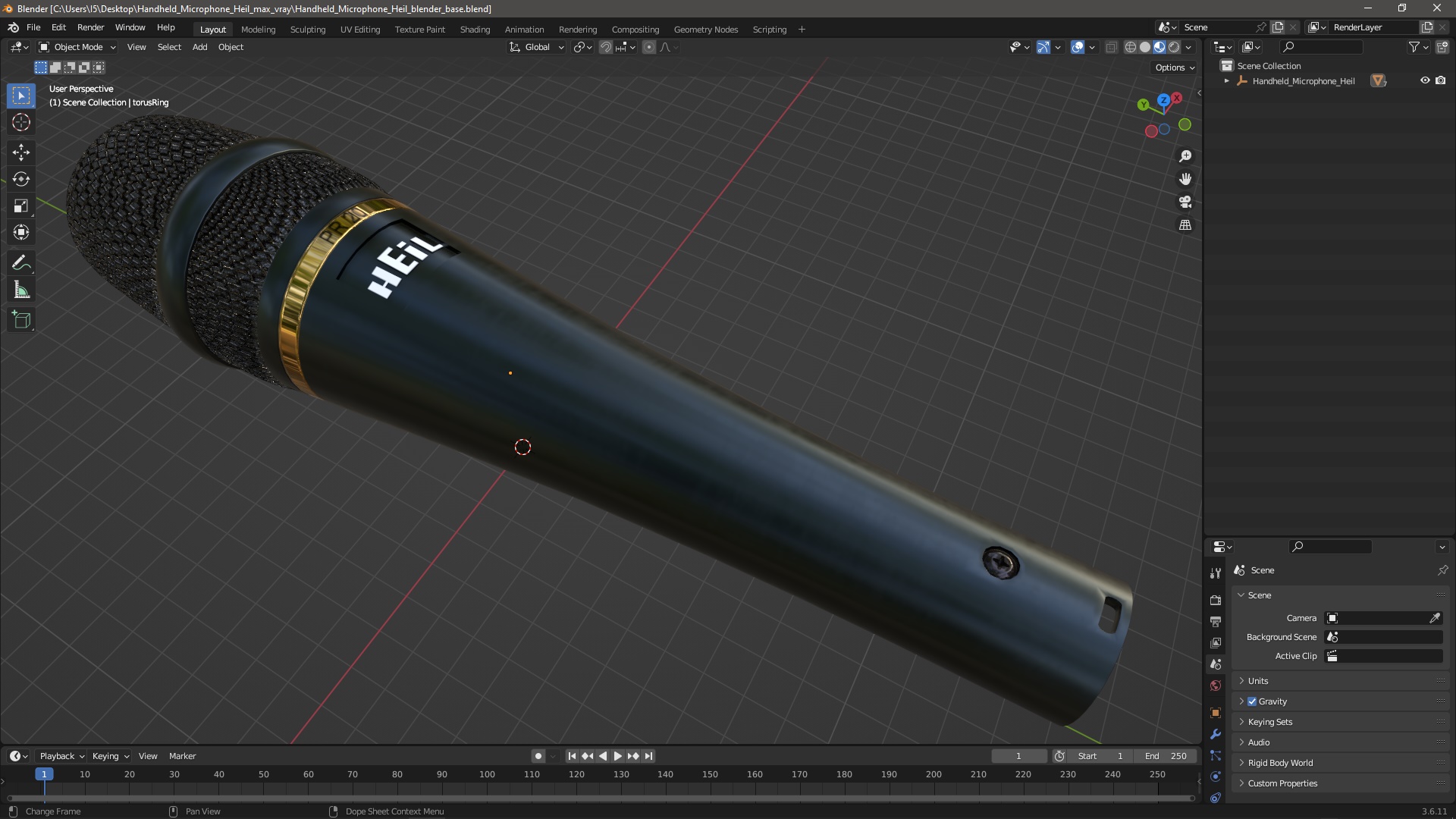This screenshot has width=1456, height=819.
Task: Select the Add Cube tool
Action: (x=21, y=320)
